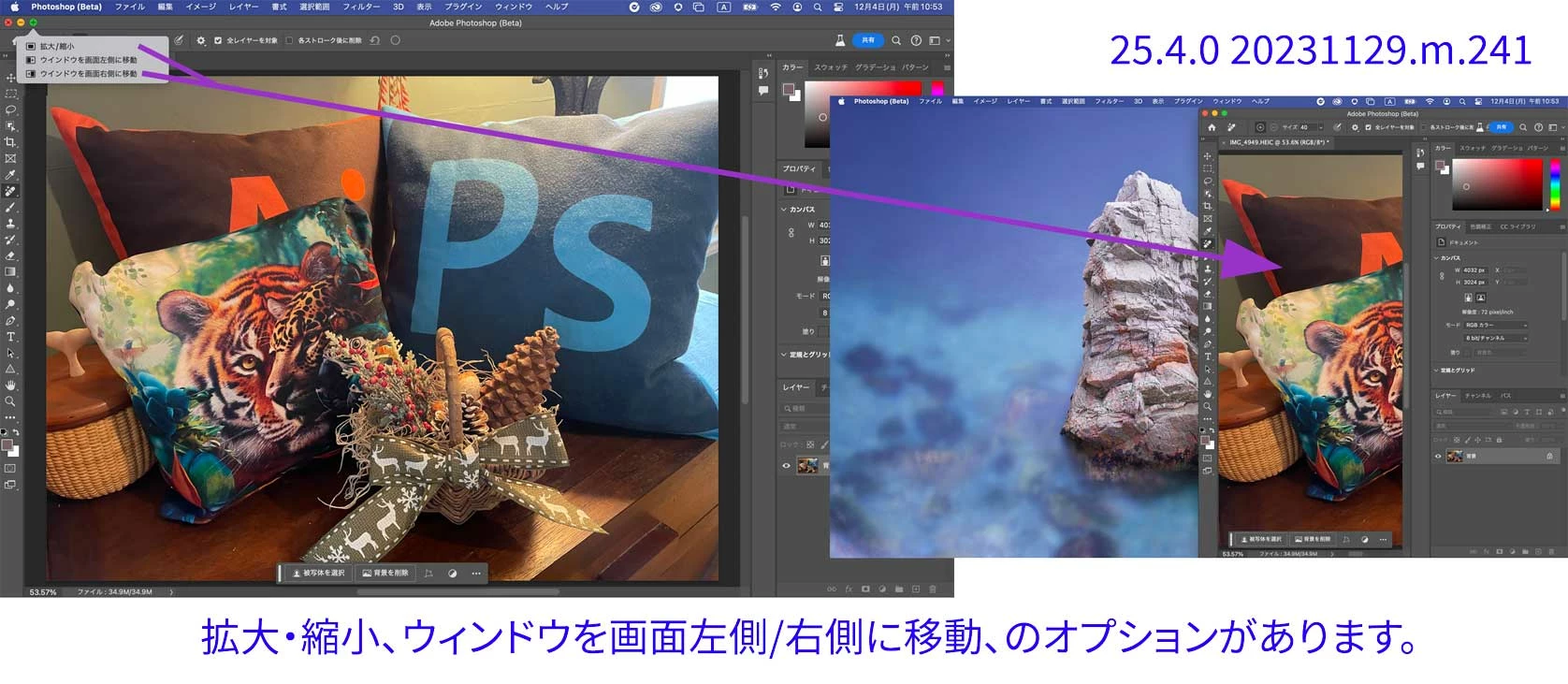The width and height of the screenshot is (1568, 684).
Task: Click Wi-Fi icon in macOS menu bar
Action: (775, 7)
